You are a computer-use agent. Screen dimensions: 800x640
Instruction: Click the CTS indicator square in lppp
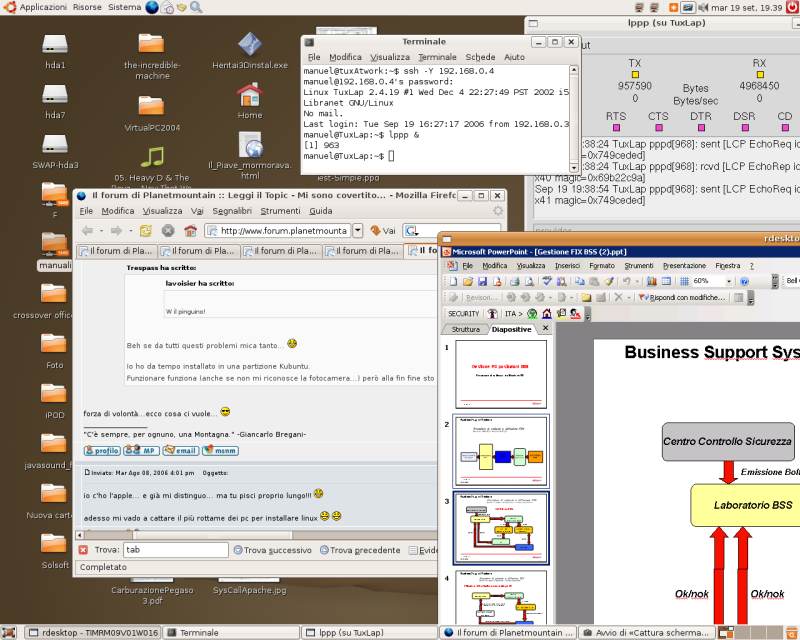pyautogui.click(x=659, y=128)
